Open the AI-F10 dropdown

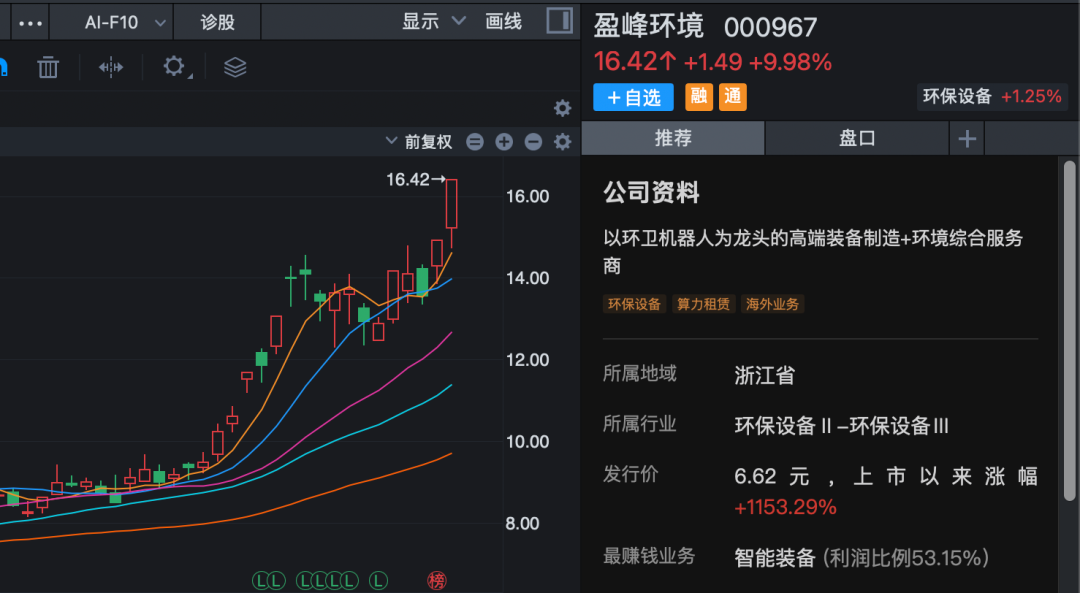(125, 23)
